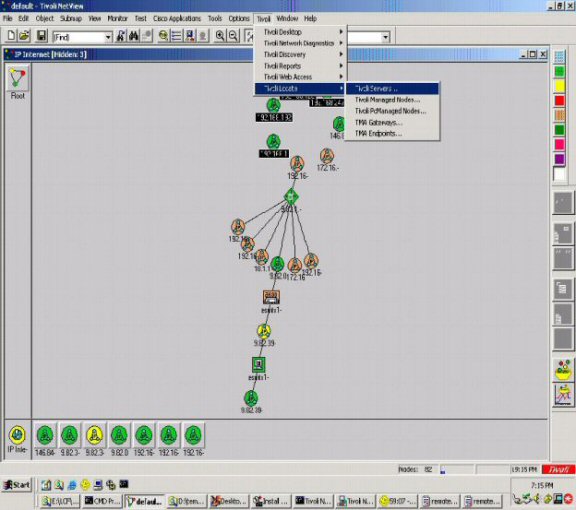The width and height of the screenshot is (576, 510).
Task: Click the IP Internet icon in bottom tray
Action: (x=17, y=435)
